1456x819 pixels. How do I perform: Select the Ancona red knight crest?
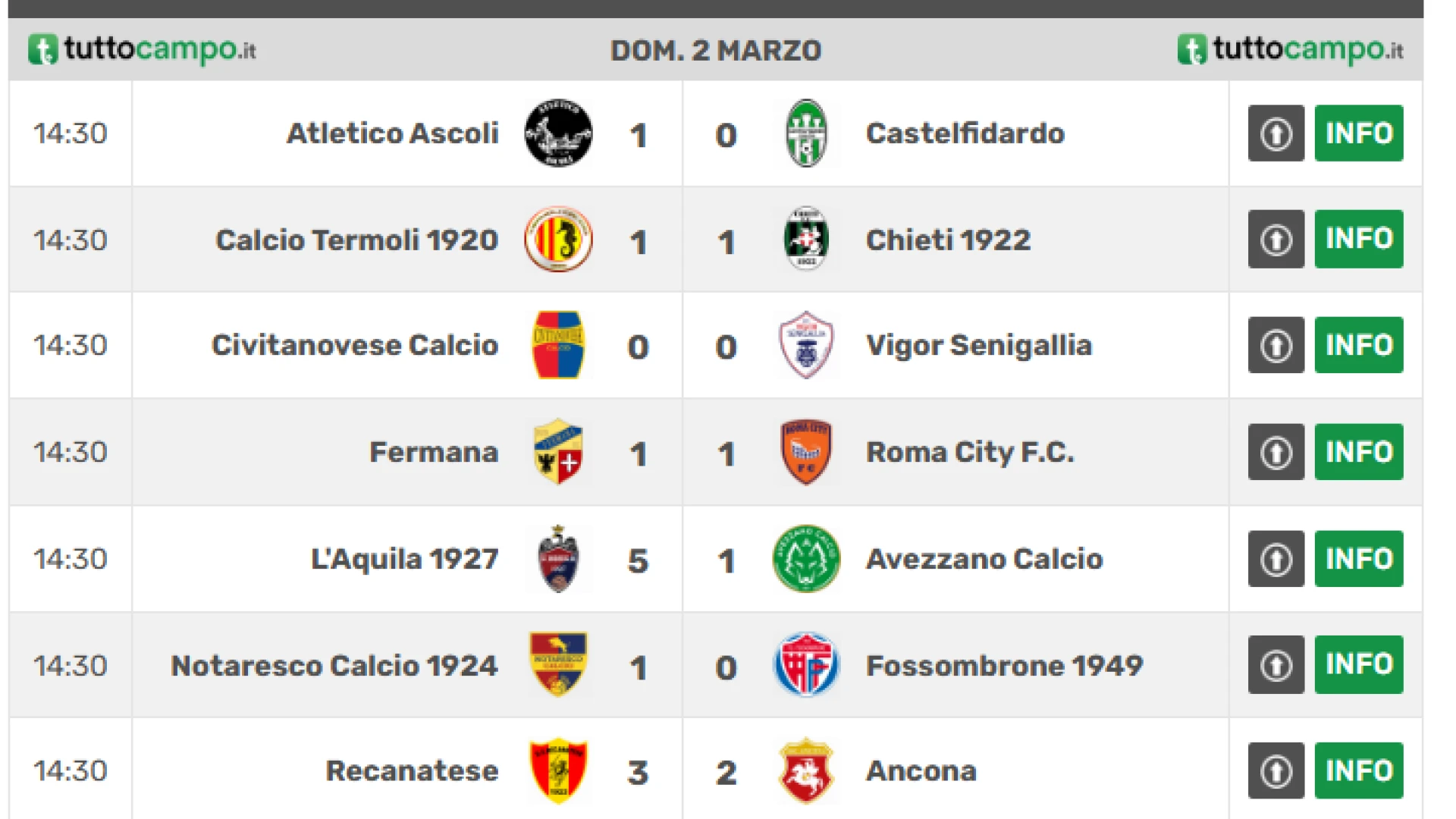tap(806, 771)
